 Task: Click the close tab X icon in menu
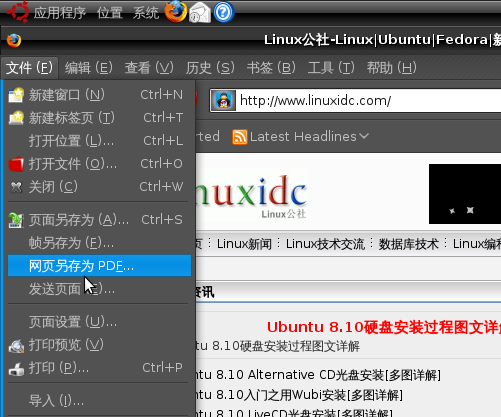pos(16,187)
